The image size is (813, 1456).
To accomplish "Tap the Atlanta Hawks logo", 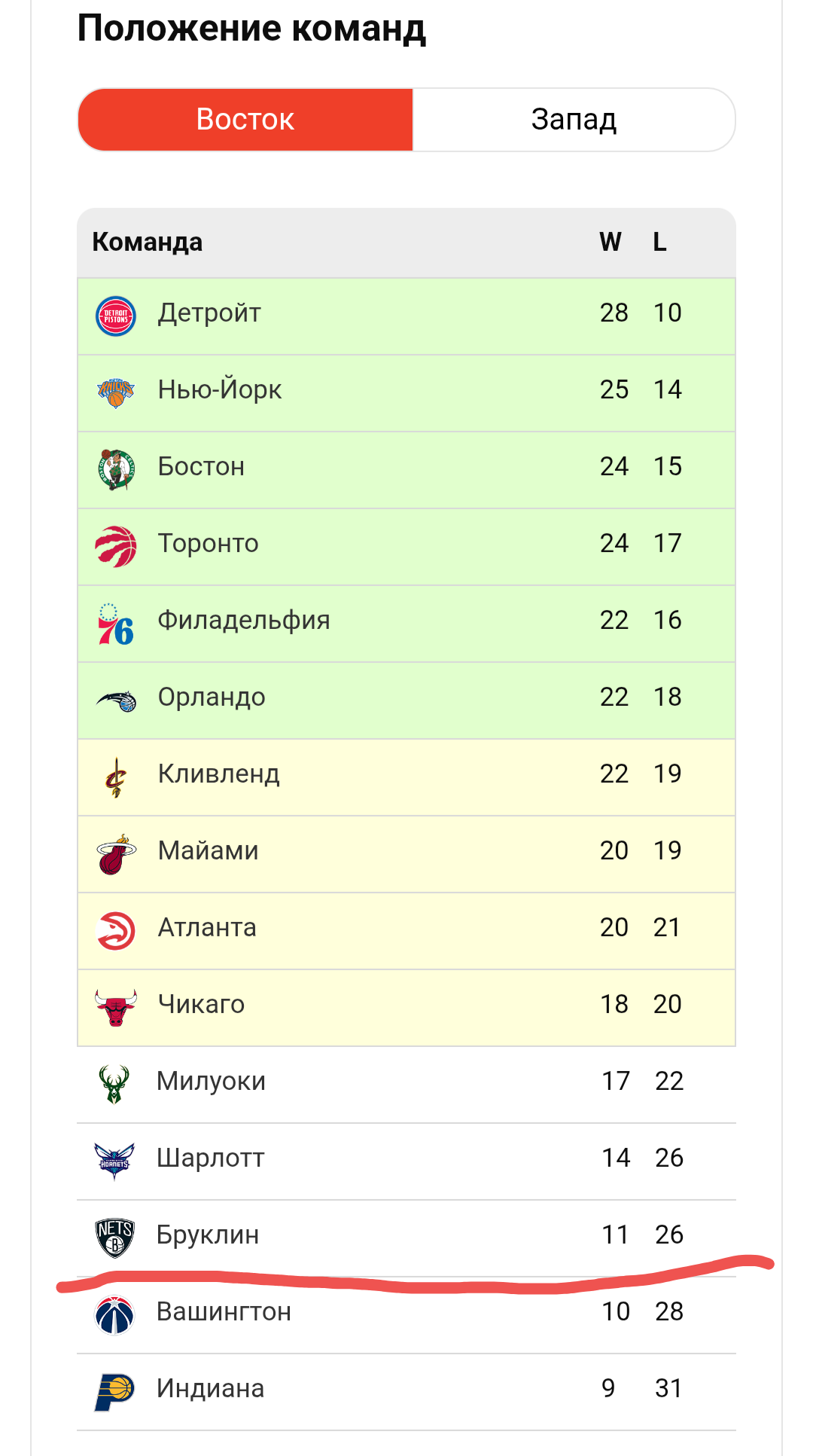I will point(116,931).
